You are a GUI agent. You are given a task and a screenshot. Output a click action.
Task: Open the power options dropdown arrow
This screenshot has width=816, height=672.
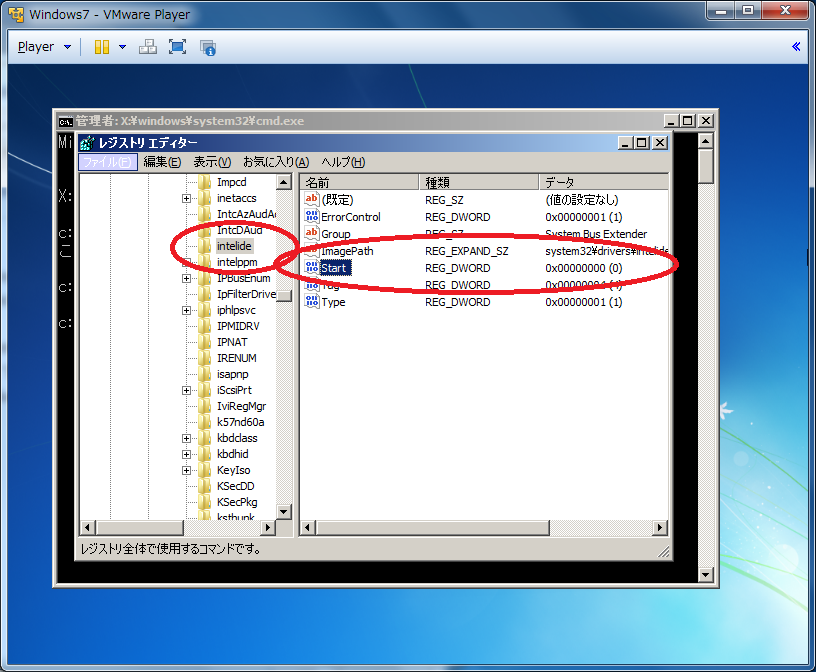point(122,47)
